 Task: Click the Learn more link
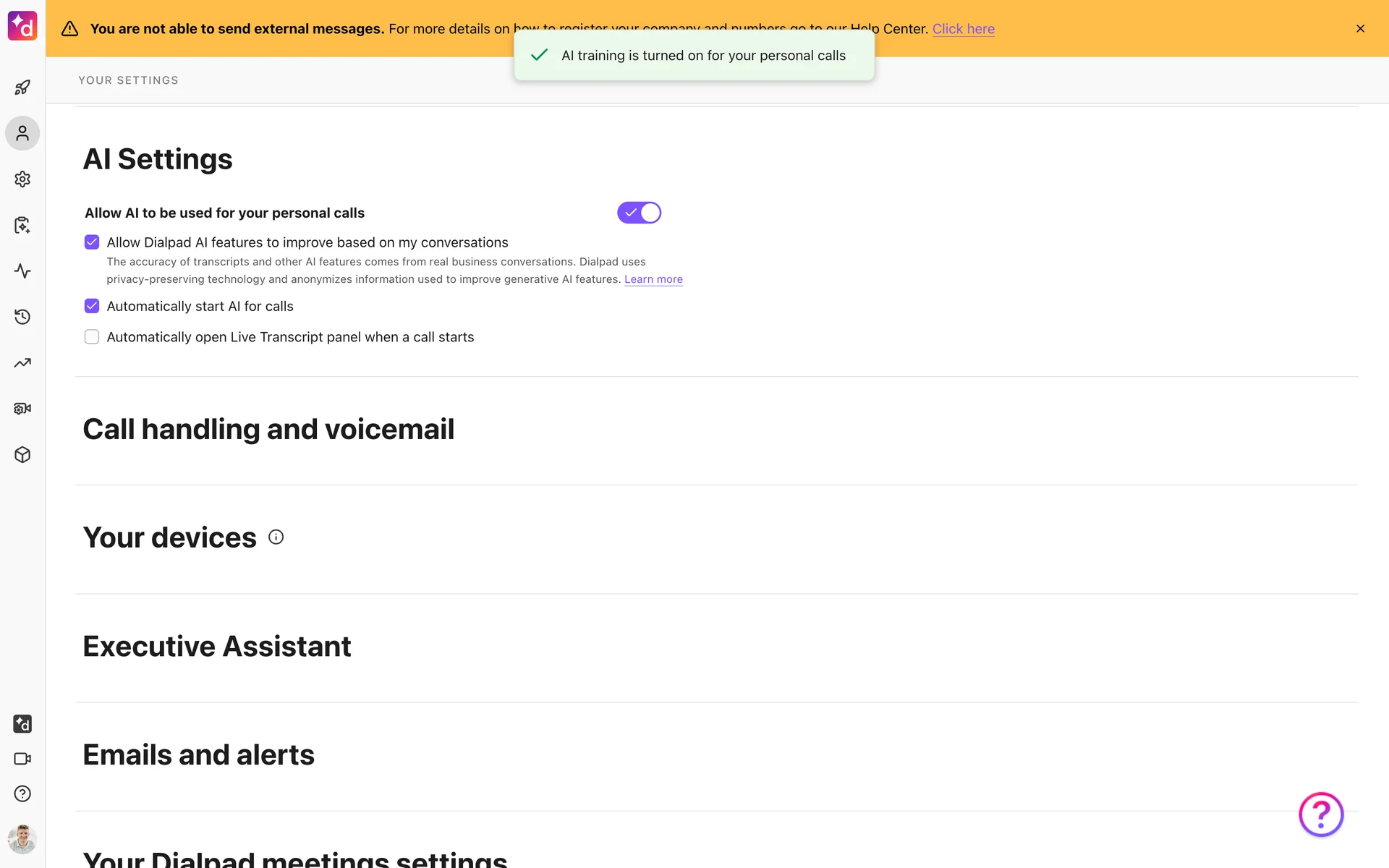653,279
